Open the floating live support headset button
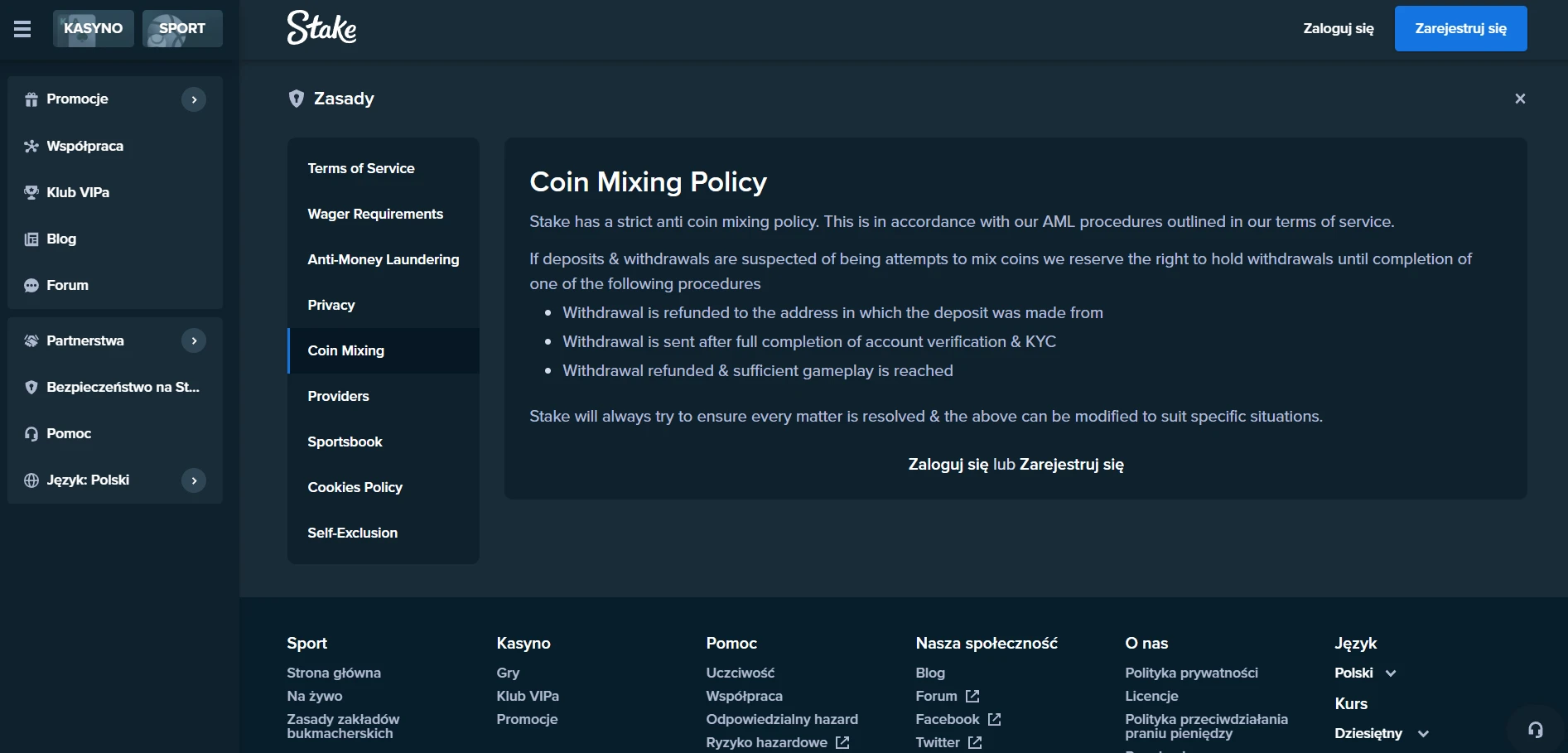Image resolution: width=1568 pixels, height=753 pixels. [1535, 730]
